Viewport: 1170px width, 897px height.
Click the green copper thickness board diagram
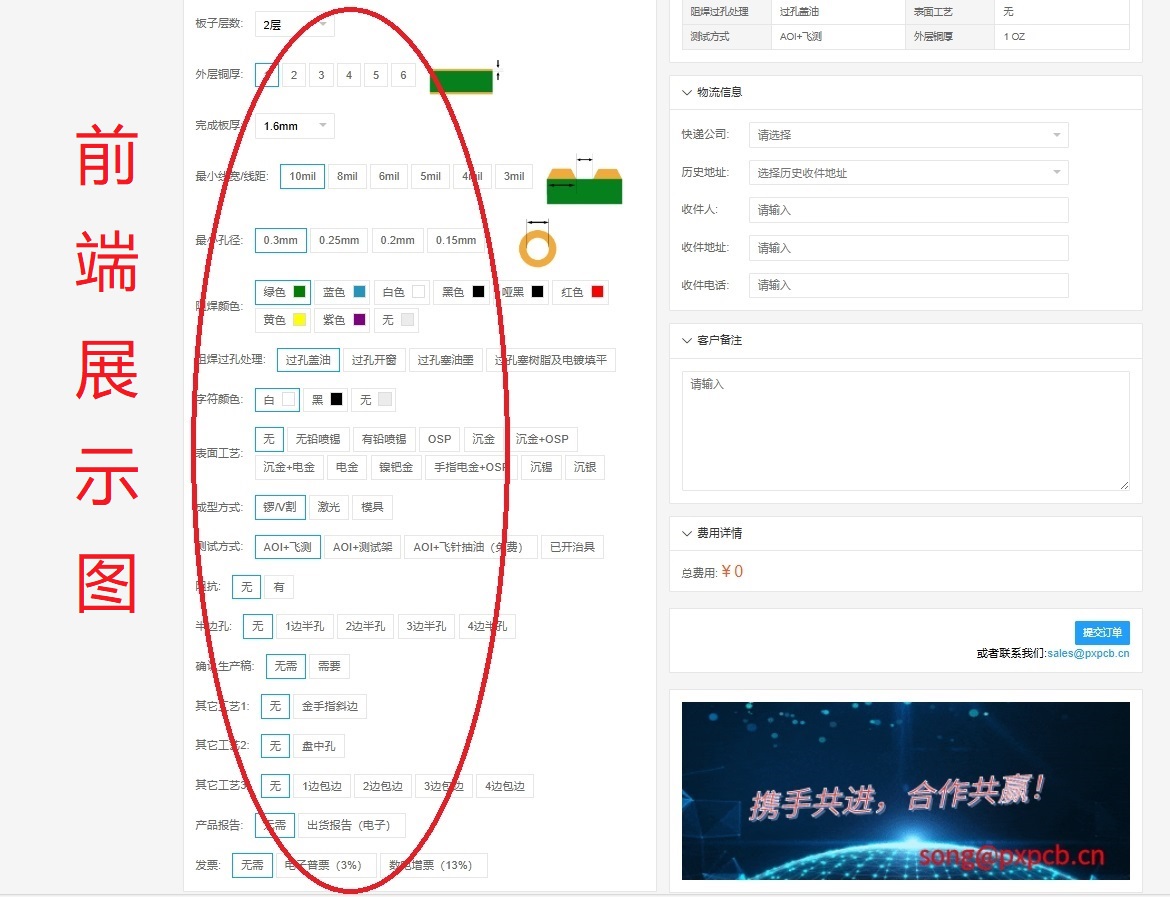tap(460, 81)
